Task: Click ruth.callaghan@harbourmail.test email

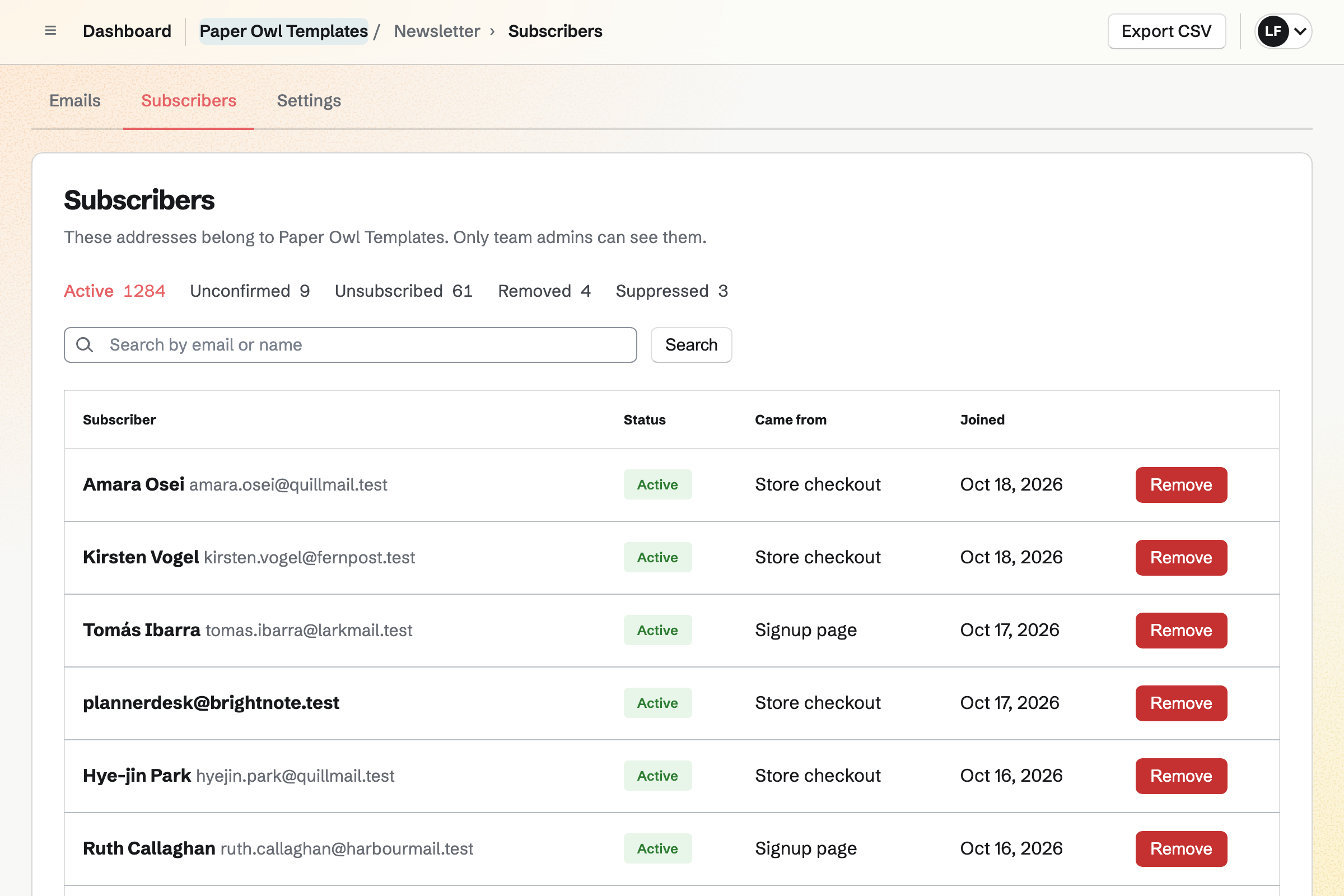Action: 346,848
